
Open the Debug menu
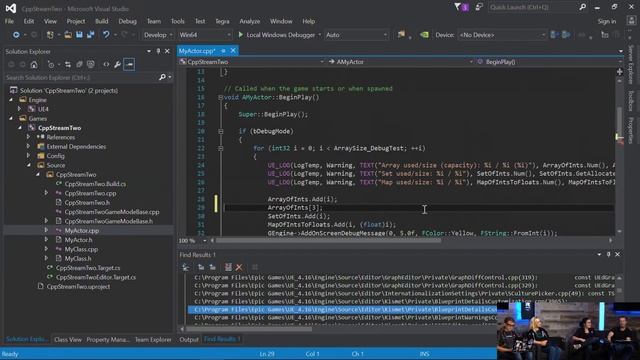[x=127, y=21]
